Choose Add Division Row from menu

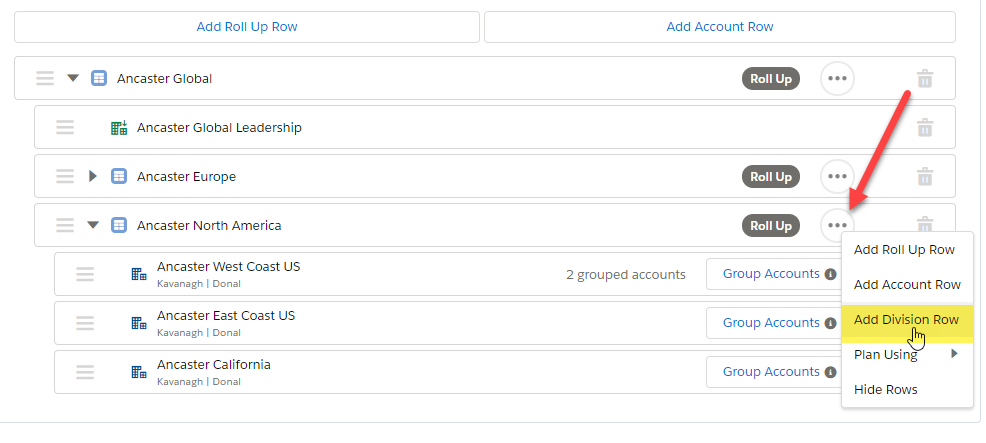[x=907, y=320]
